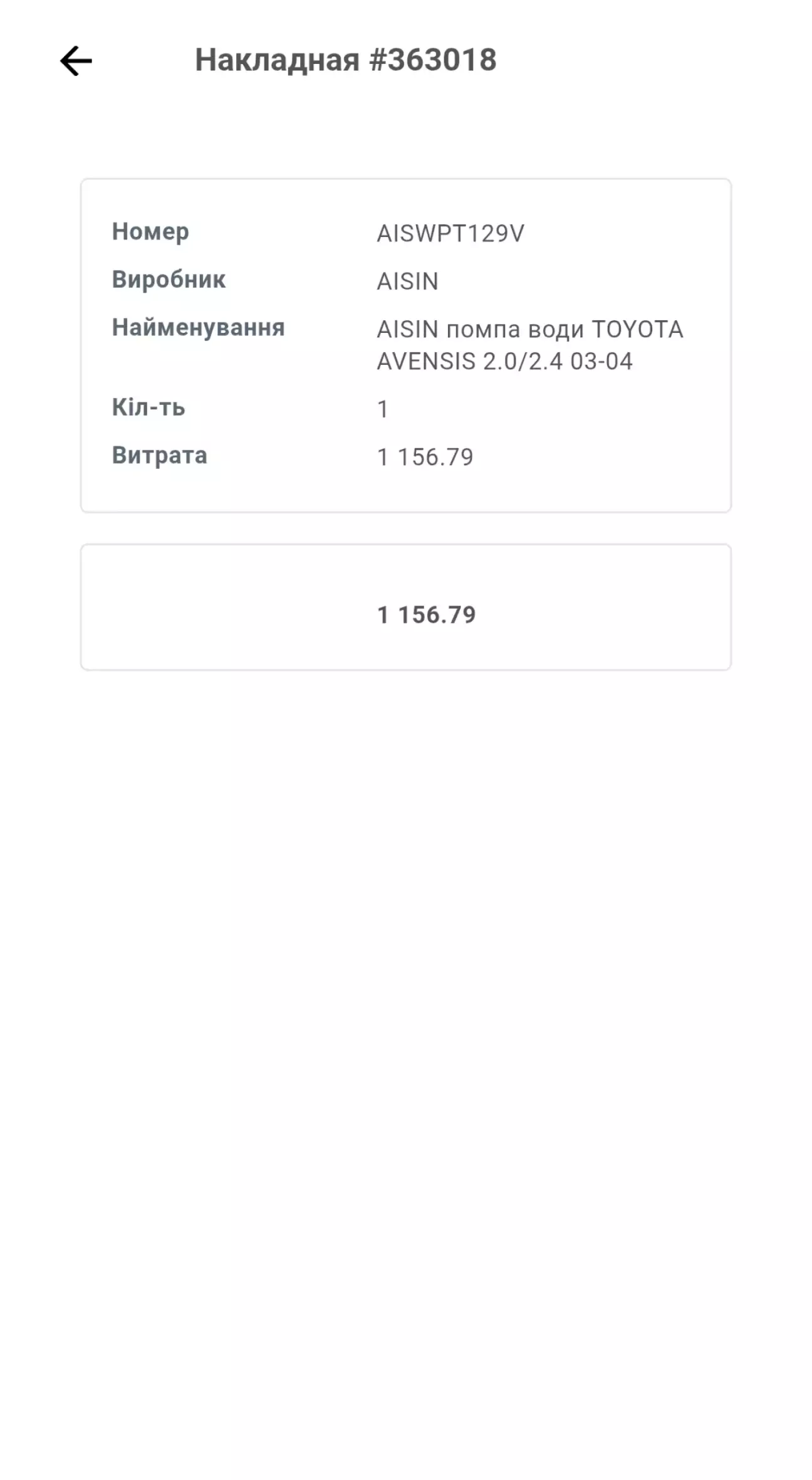This screenshot has width=812, height=1480.
Task: Select the word TOYOTA in product name
Action: tap(637, 329)
